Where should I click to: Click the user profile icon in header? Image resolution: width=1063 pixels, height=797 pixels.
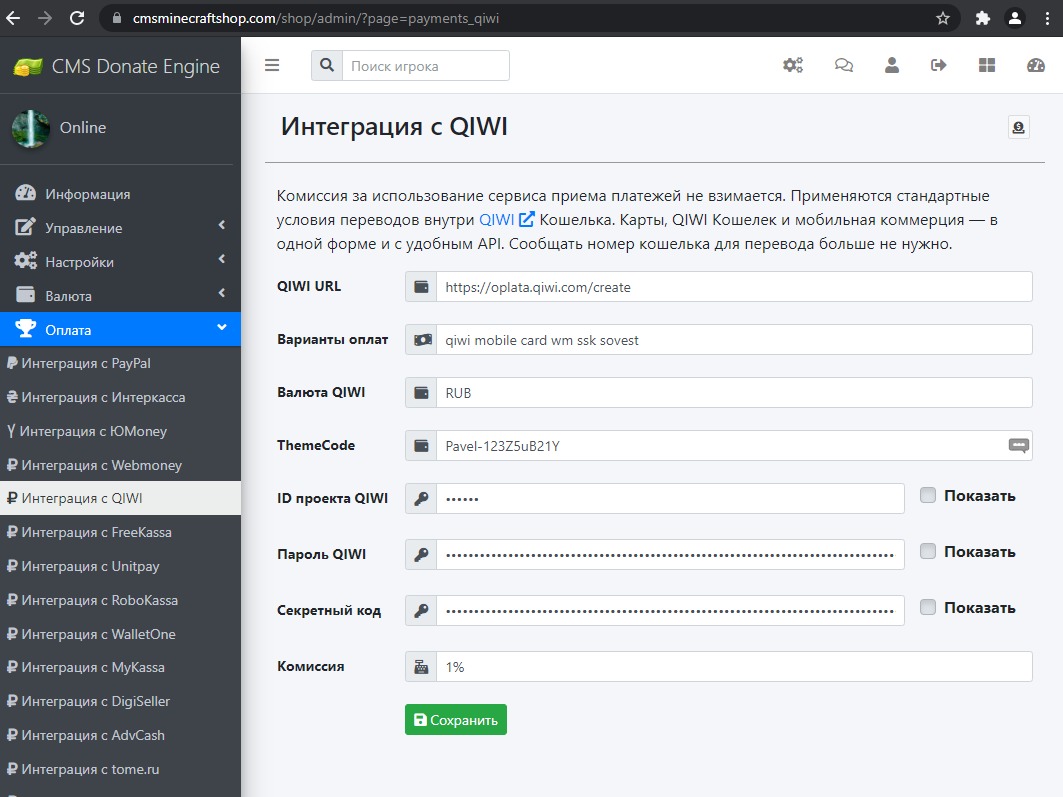892,65
